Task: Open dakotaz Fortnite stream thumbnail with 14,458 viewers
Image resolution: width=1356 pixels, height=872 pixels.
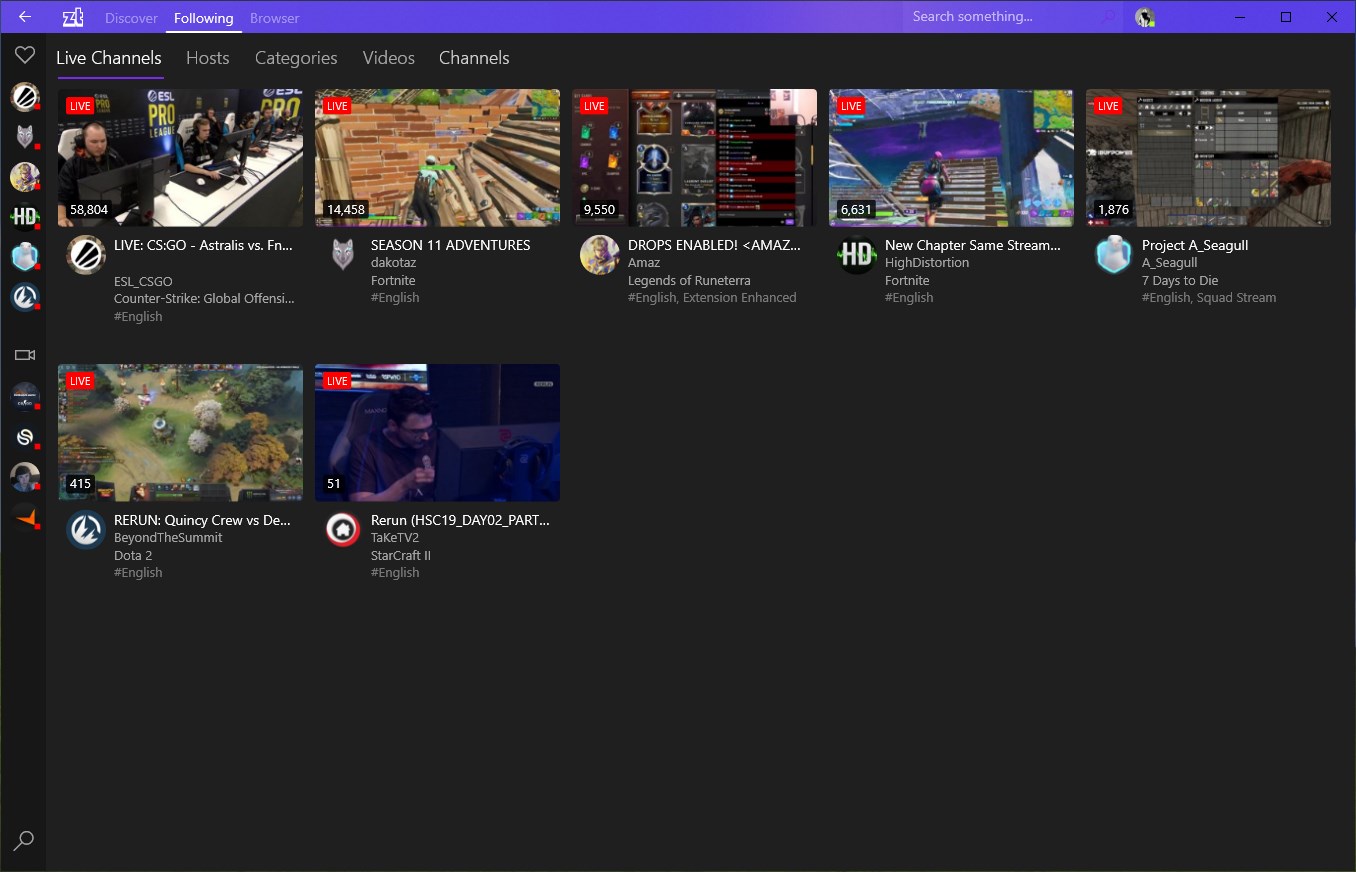Action: (x=437, y=158)
